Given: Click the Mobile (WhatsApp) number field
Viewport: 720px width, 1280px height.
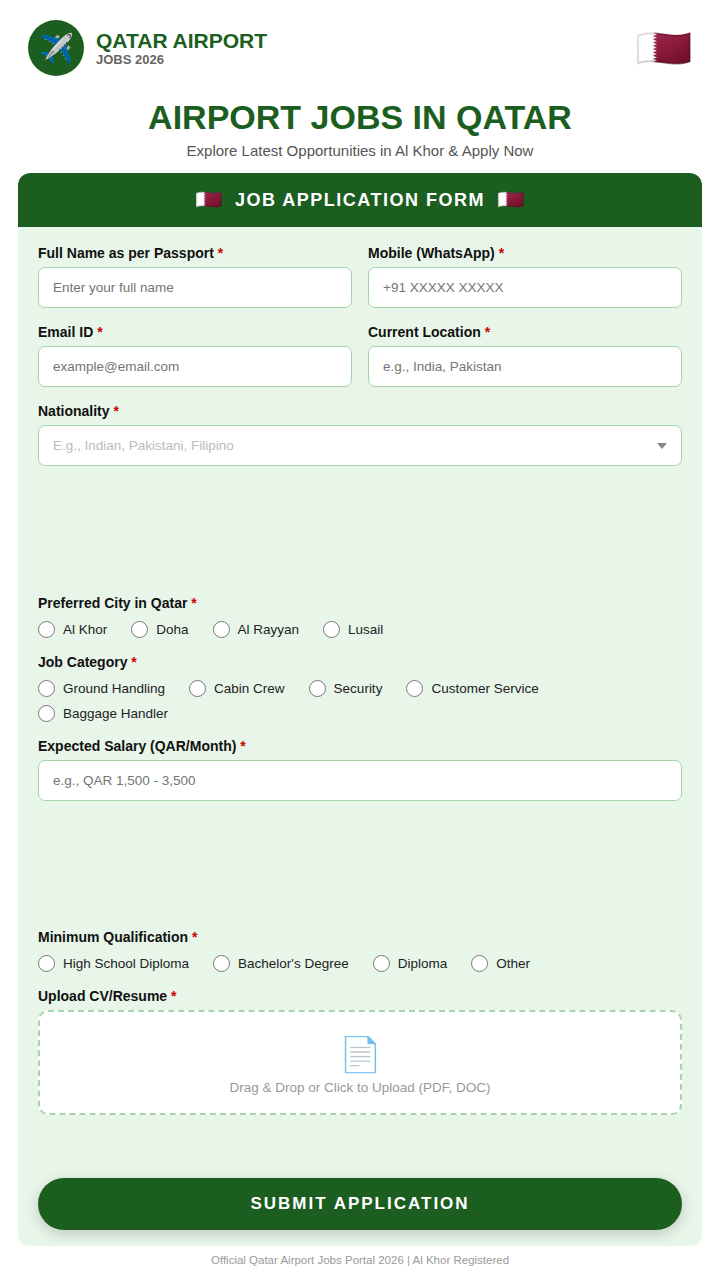Looking at the screenshot, I should click(525, 287).
